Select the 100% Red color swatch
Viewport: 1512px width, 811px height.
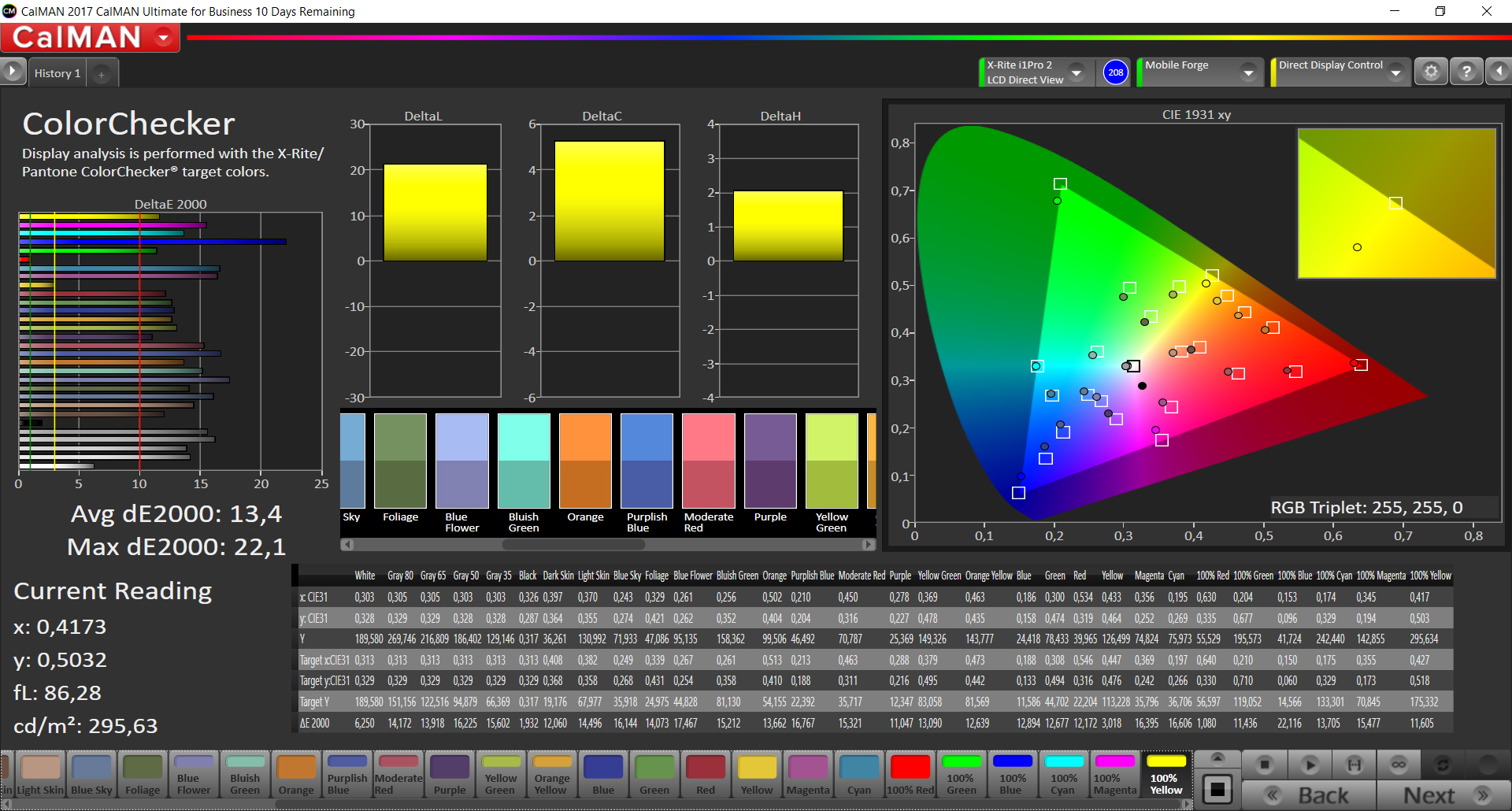[910, 775]
